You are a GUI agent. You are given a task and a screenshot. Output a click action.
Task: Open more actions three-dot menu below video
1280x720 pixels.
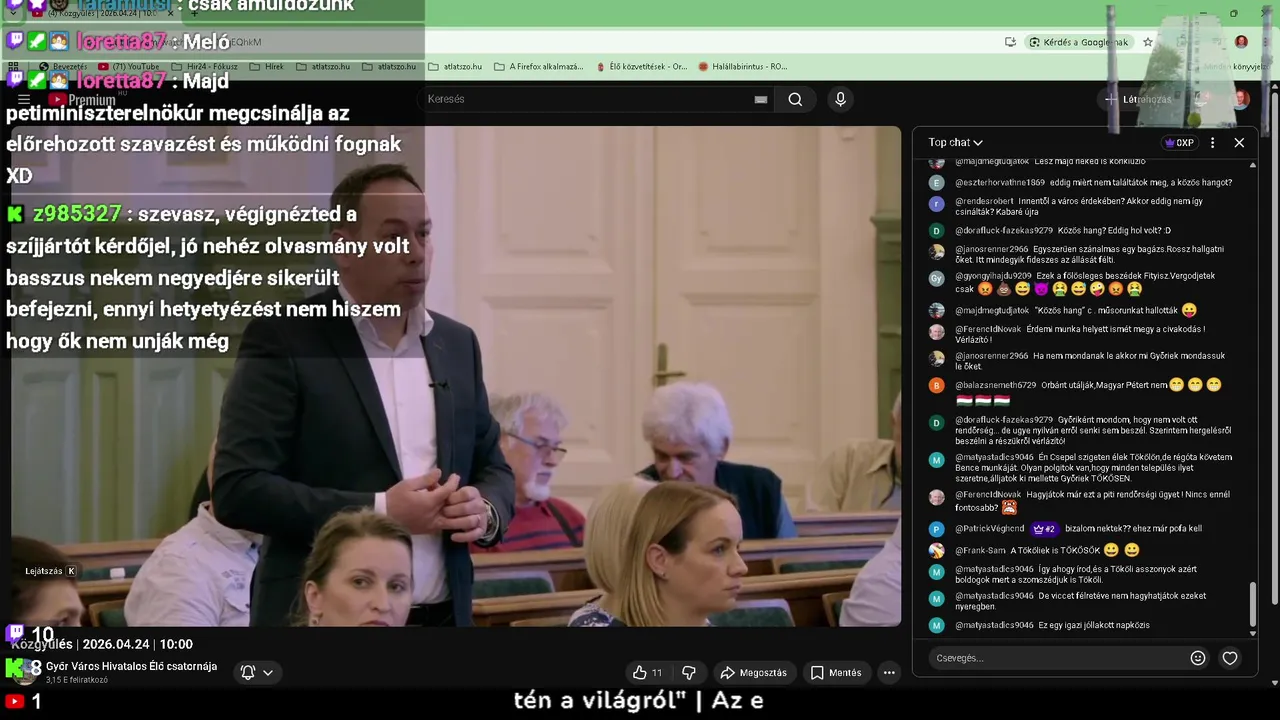click(889, 673)
